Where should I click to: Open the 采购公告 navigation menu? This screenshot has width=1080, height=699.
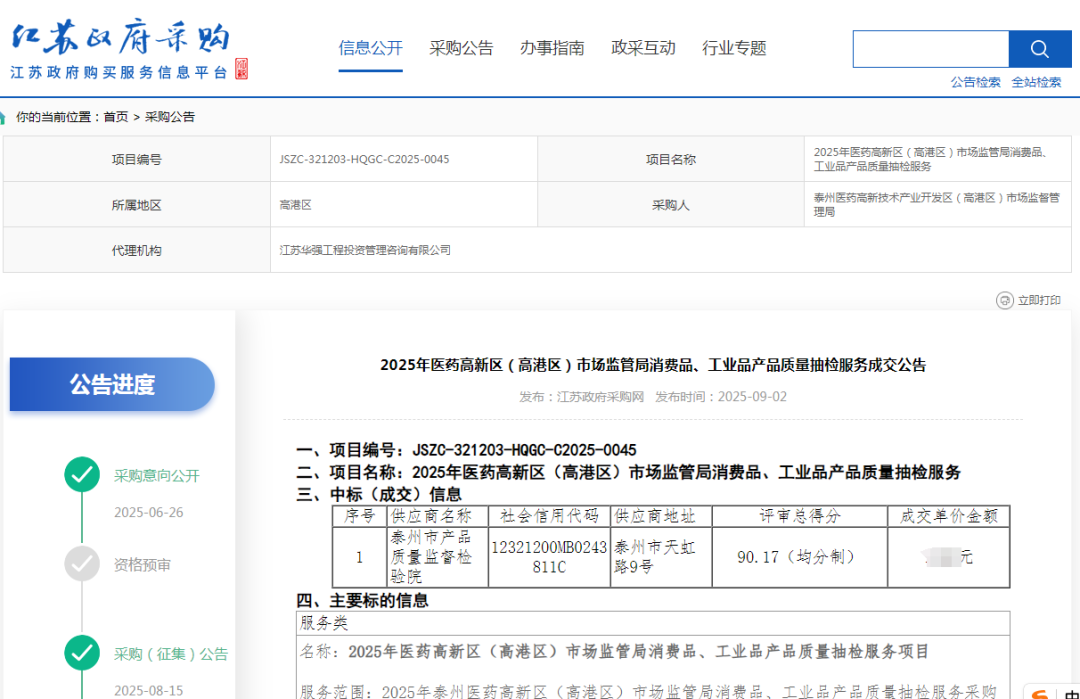(x=461, y=48)
